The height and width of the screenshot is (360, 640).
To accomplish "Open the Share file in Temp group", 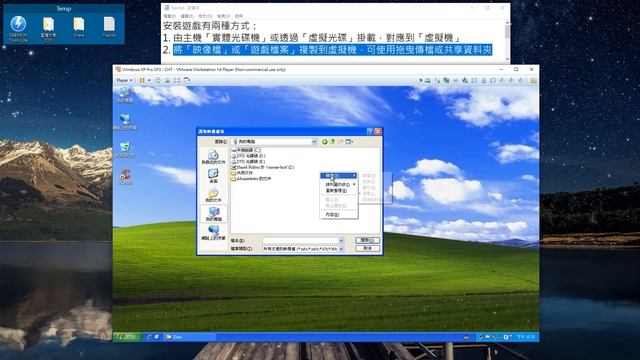I will (79, 28).
